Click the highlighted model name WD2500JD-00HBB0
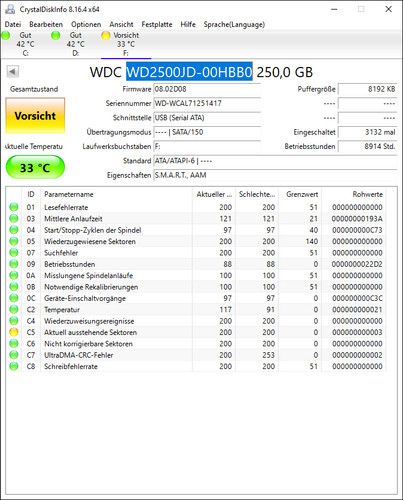403x500 pixels. (x=189, y=72)
